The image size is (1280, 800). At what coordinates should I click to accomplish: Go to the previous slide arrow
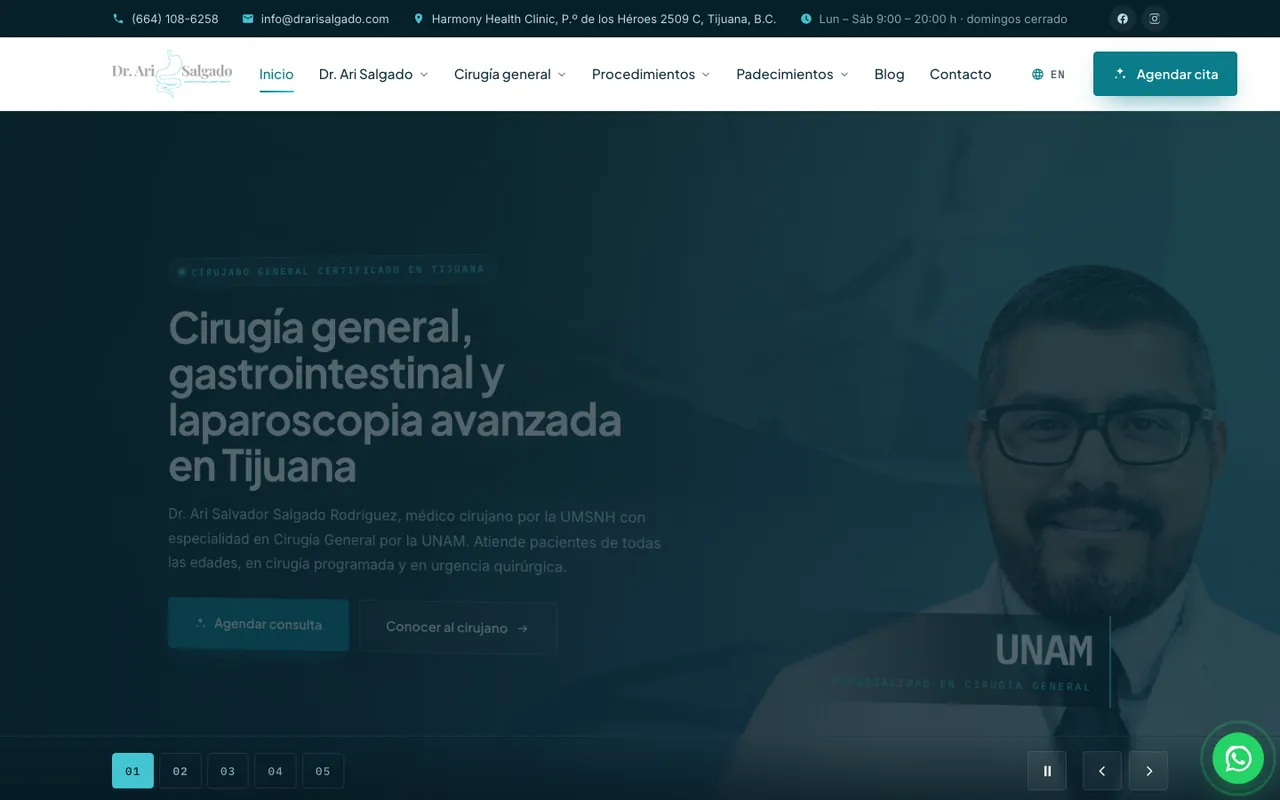click(1102, 771)
